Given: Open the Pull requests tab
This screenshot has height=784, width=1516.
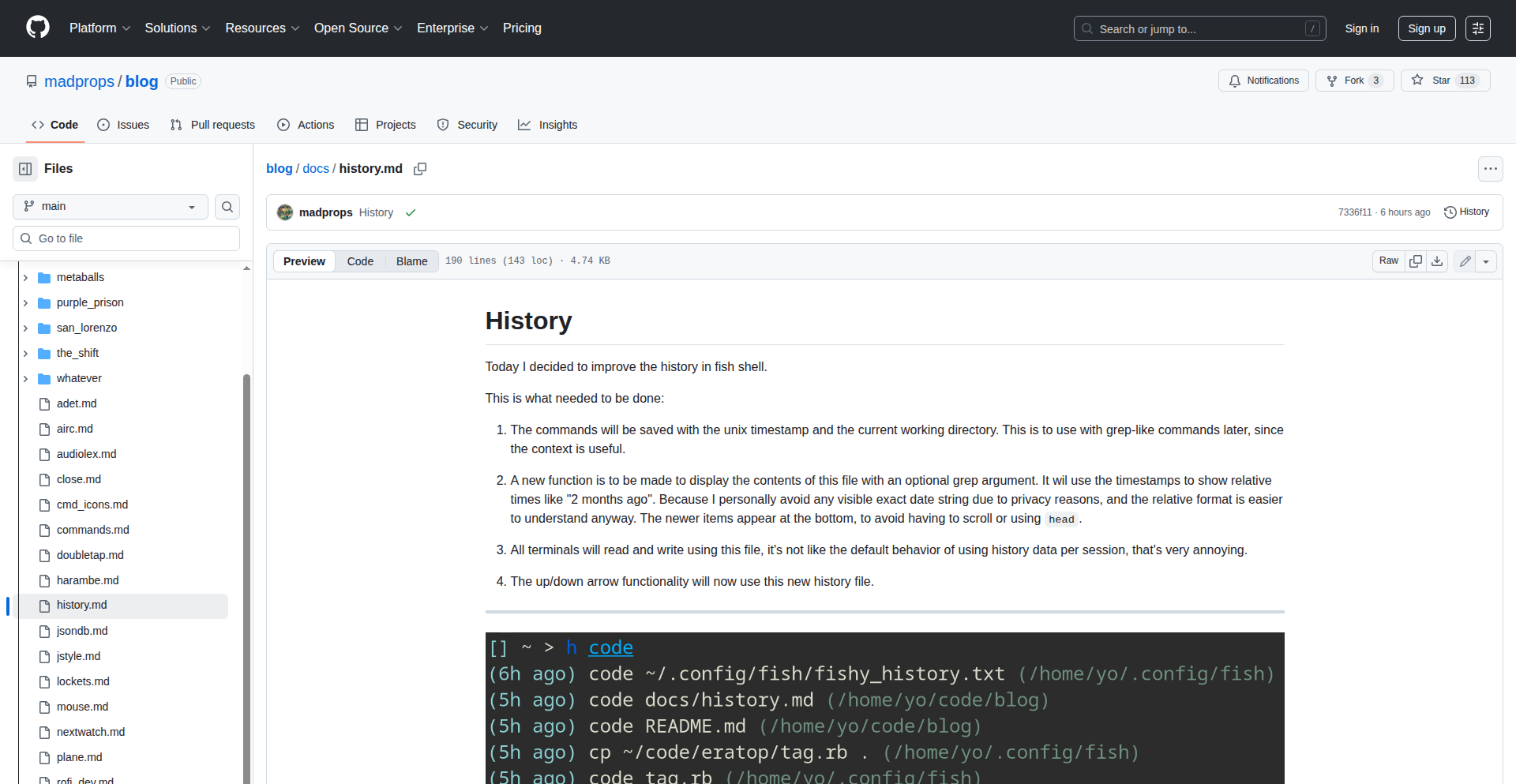Looking at the screenshot, I should pos(213,125).
